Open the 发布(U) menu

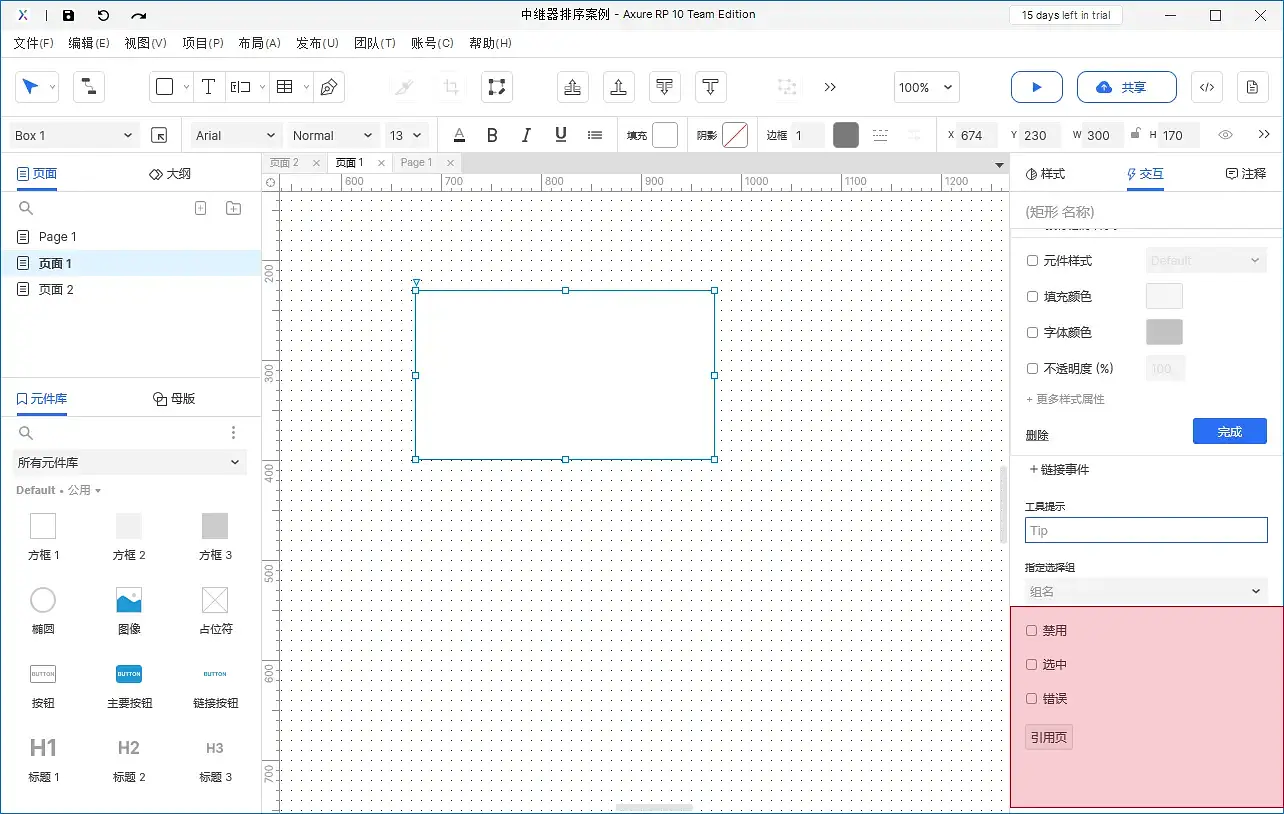(x=317, y=43)
